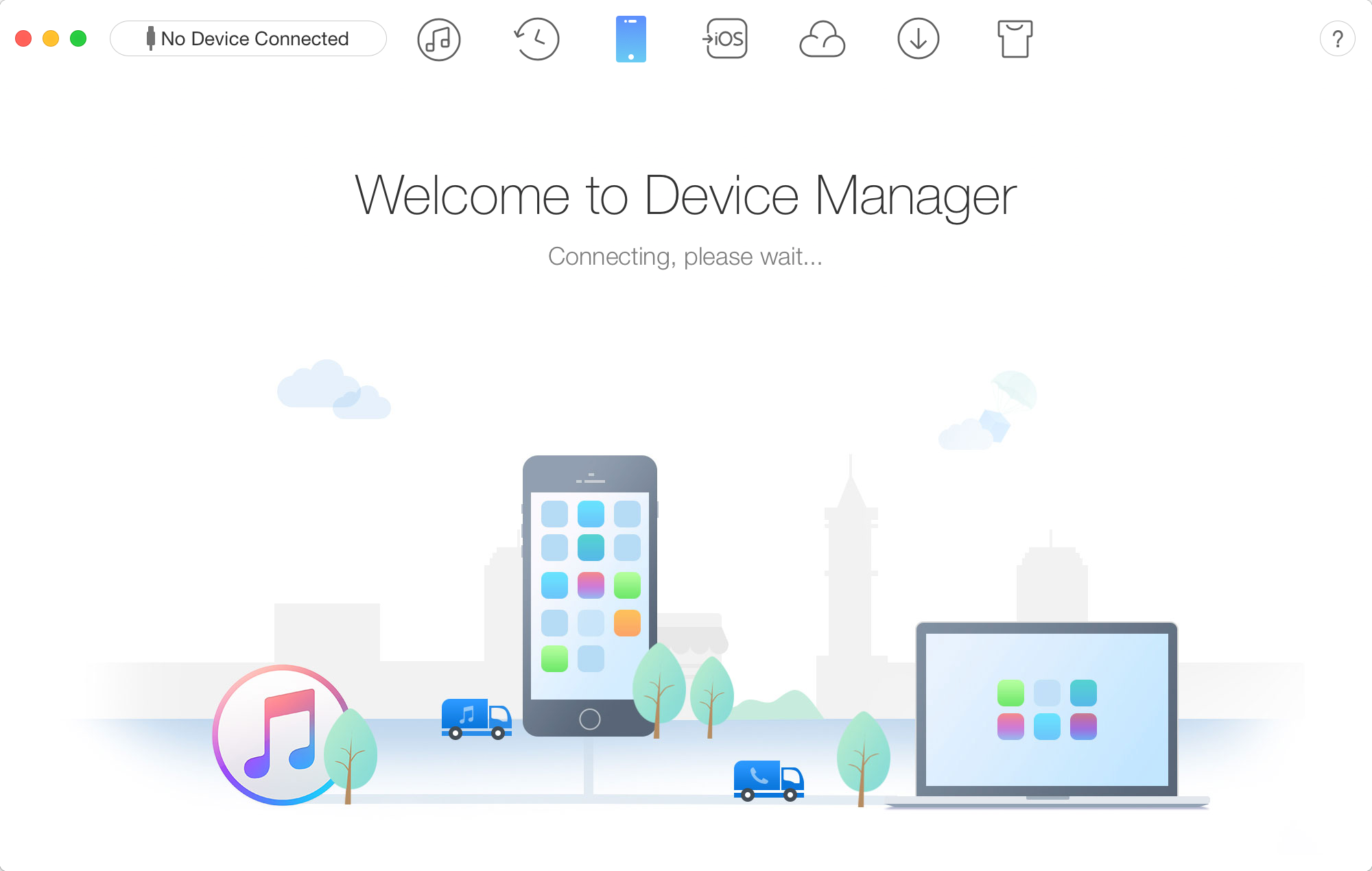
Task: Open the cloud backup tool
Action: pos(821,39)
